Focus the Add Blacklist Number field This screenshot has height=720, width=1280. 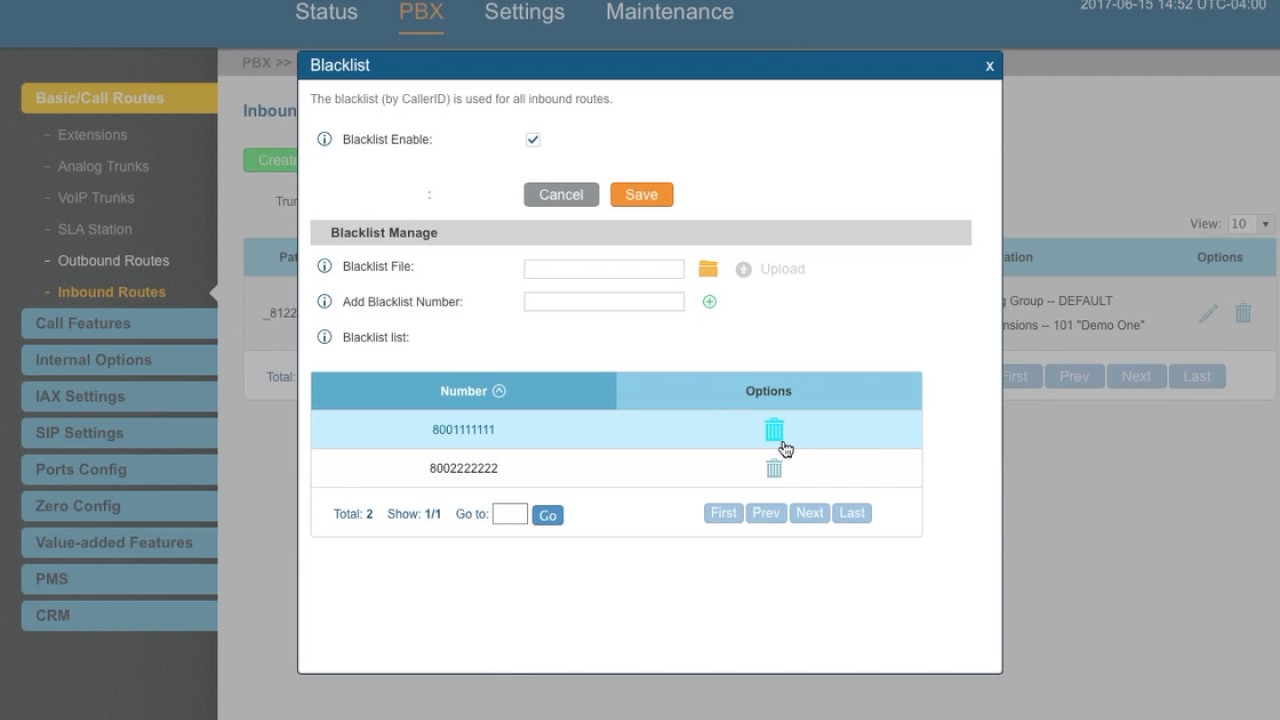click(x=604, y=301)
